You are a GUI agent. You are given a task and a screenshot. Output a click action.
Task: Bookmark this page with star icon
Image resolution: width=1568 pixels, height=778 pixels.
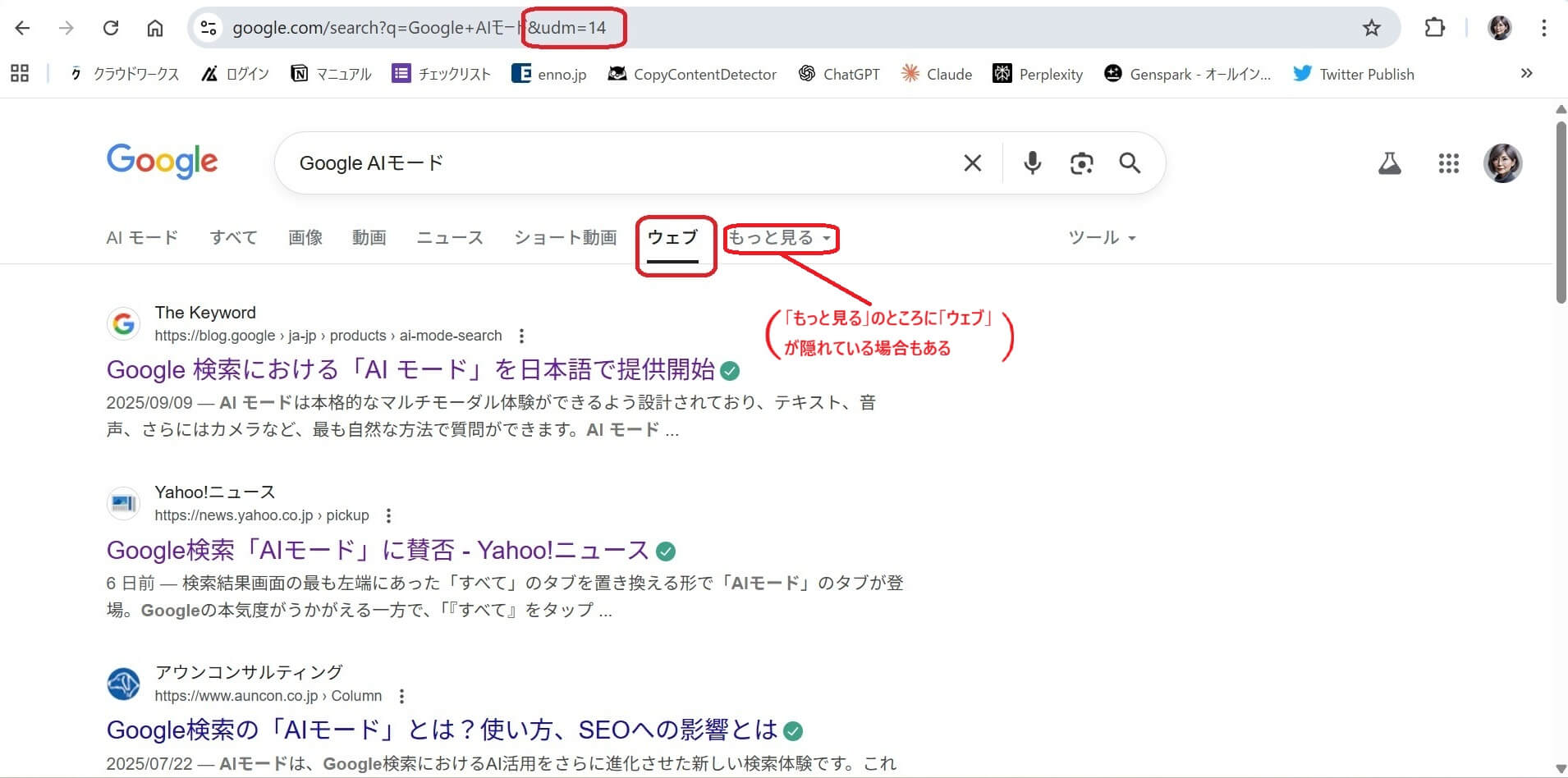tap(1371, 28)
